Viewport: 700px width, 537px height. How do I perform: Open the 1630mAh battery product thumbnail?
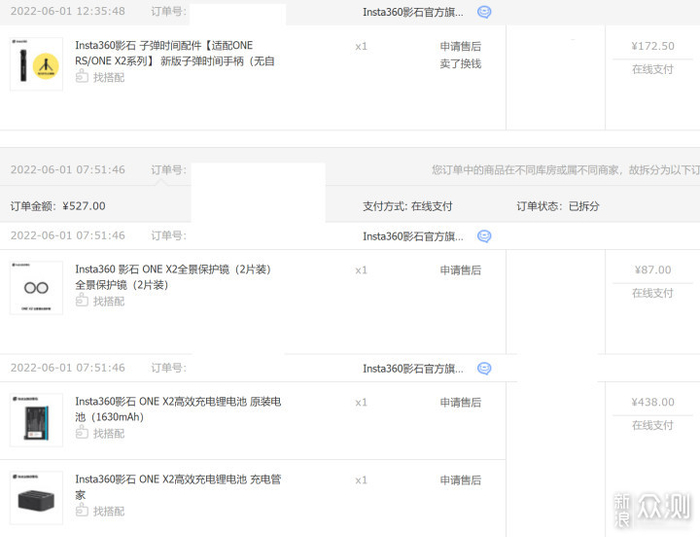click(36, 420)
